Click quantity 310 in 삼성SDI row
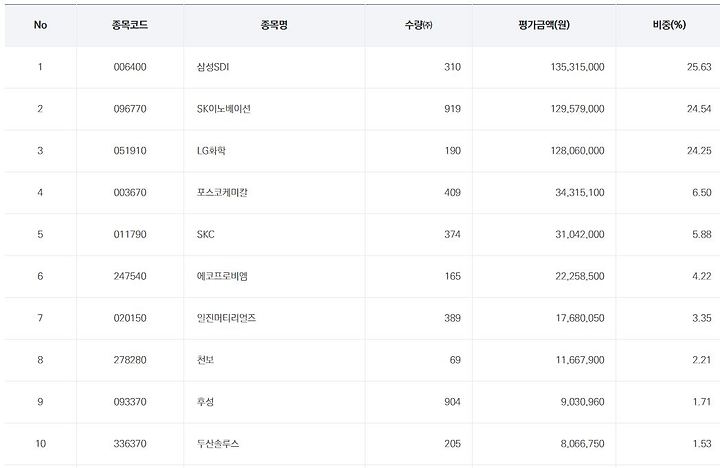This screenshot has height=468, width=720. tap(452, 67)
